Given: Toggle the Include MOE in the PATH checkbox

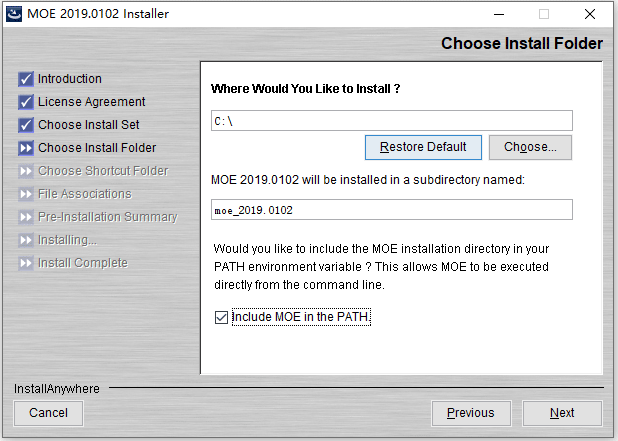Looking at the screenshot, I should (221, 318).
